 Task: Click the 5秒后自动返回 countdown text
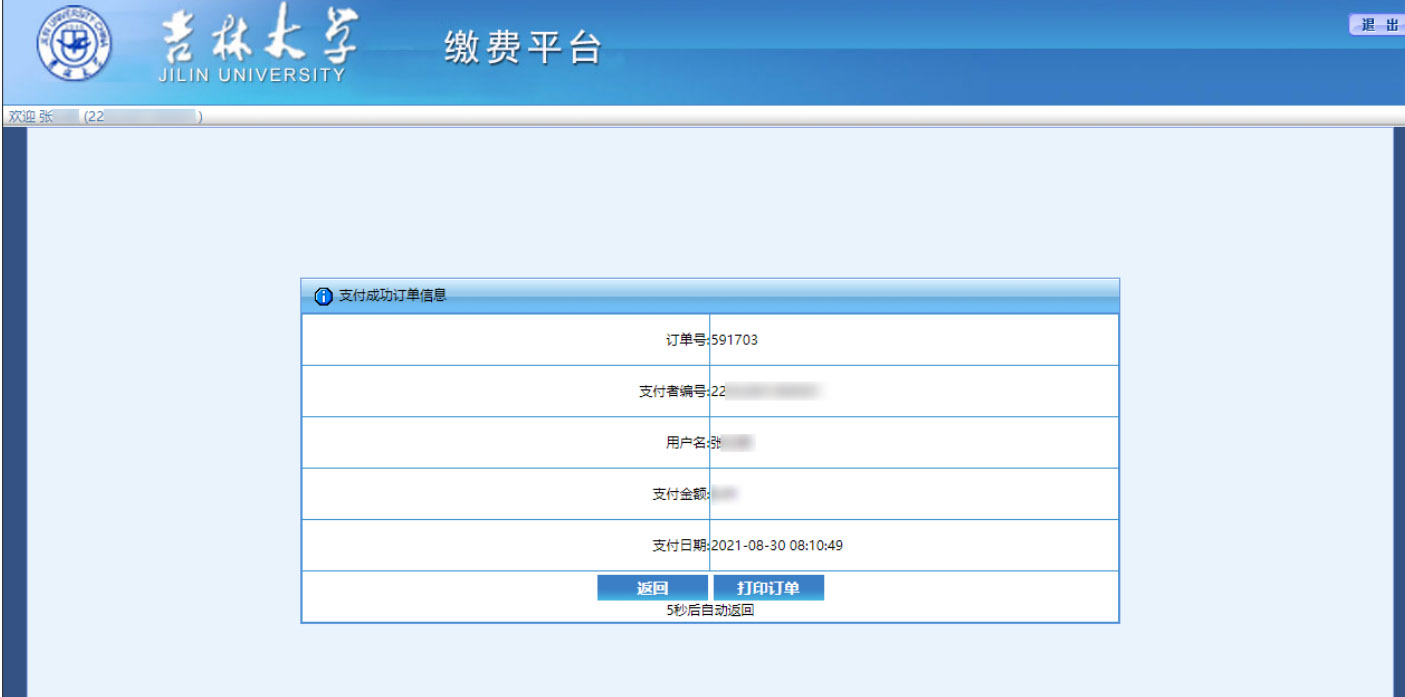coord(710,611)
